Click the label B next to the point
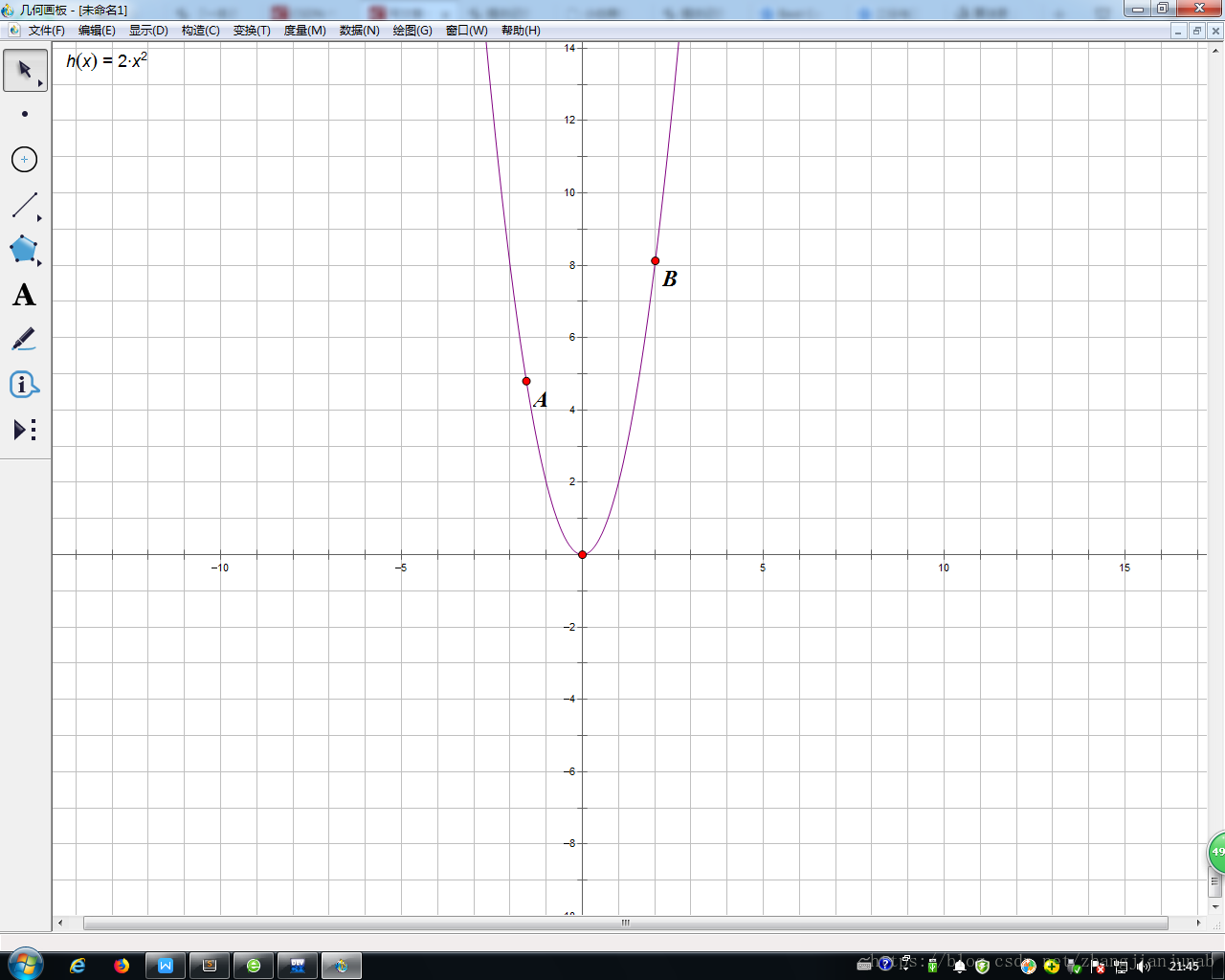Viewport: 1225px width, 980px height. click(670, 278)
